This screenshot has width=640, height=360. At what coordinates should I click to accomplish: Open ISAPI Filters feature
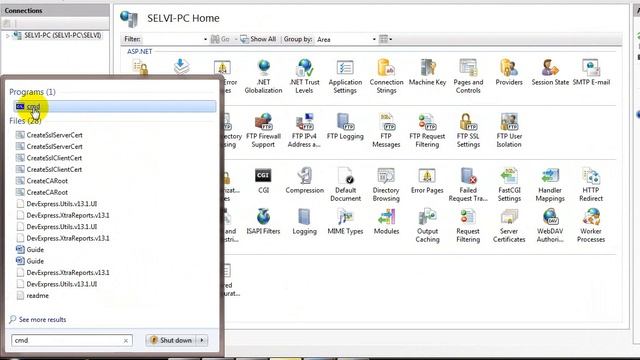(x=263, y=222)
